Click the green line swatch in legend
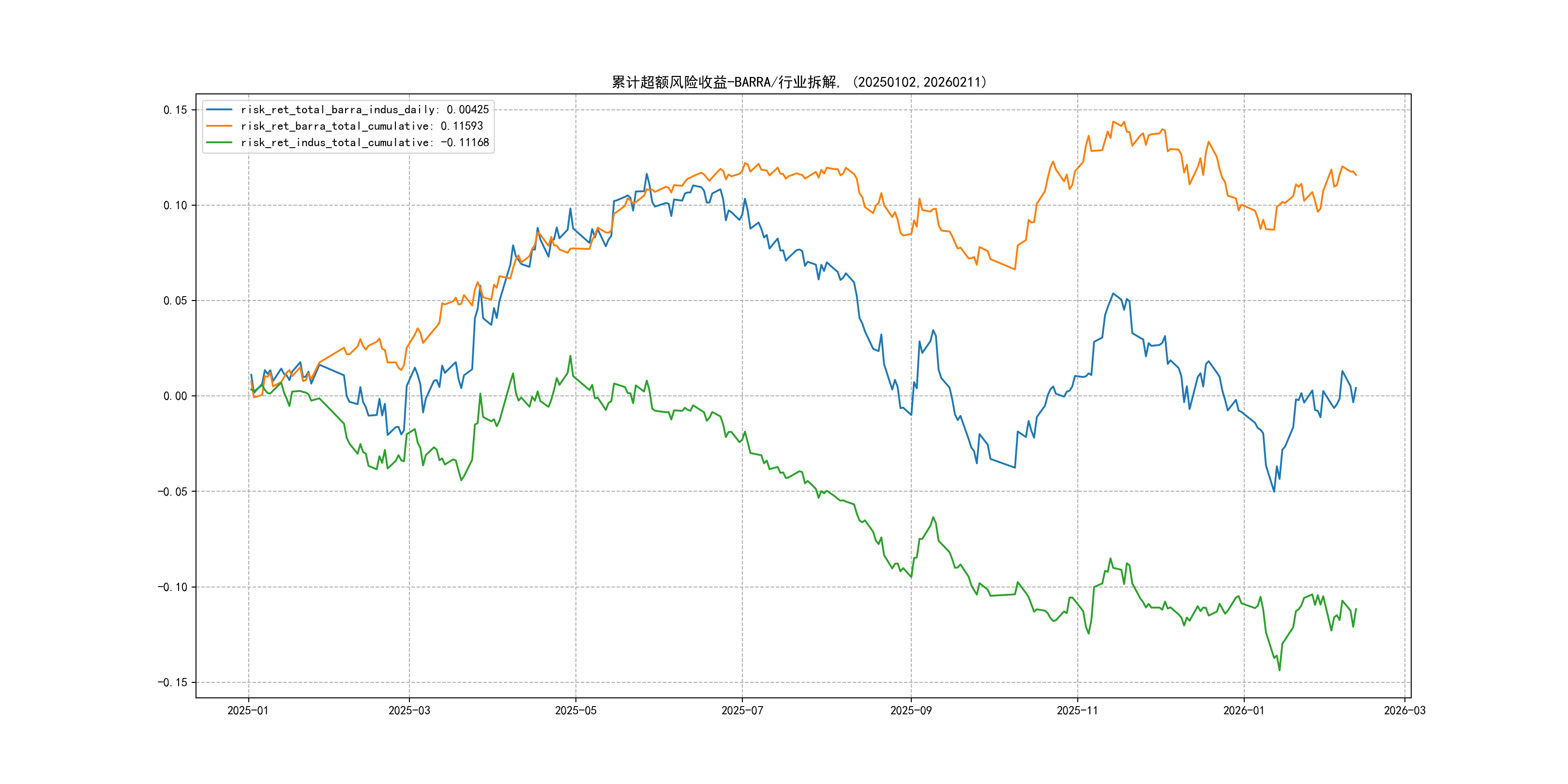This screenshot has height=784, width=1568. 219,142
